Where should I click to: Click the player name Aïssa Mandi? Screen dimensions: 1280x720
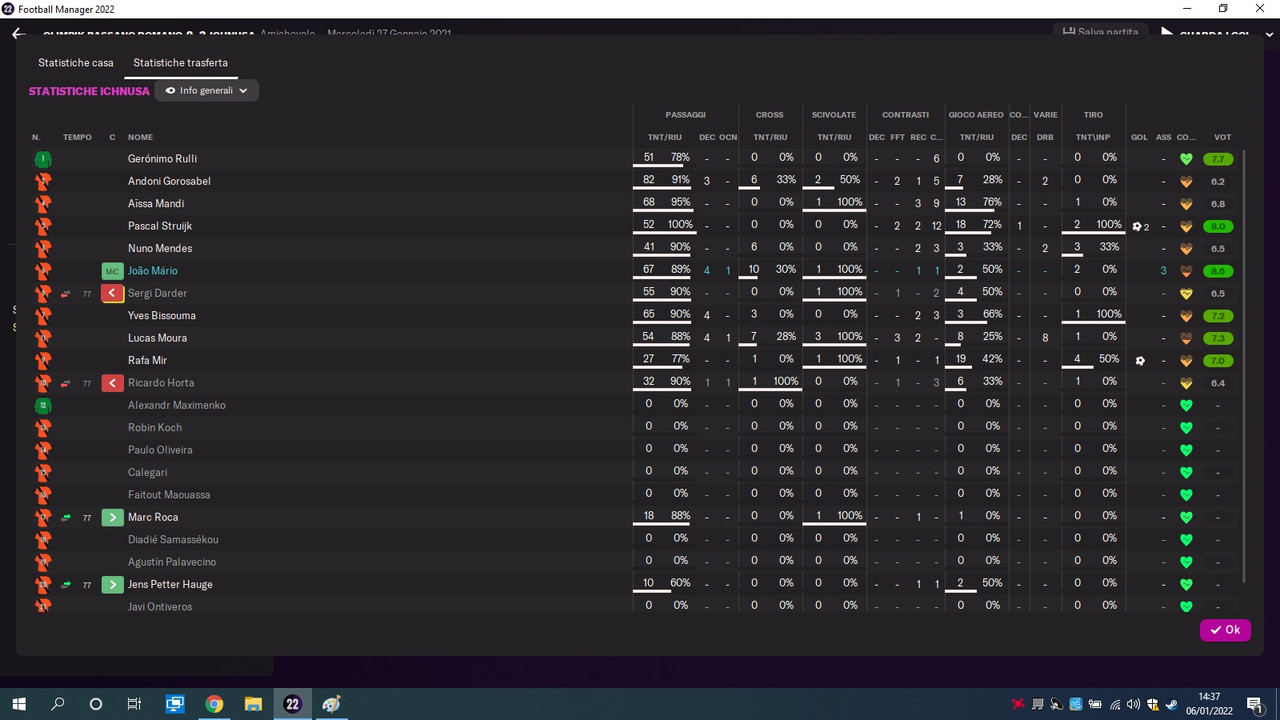click(156, 204)
